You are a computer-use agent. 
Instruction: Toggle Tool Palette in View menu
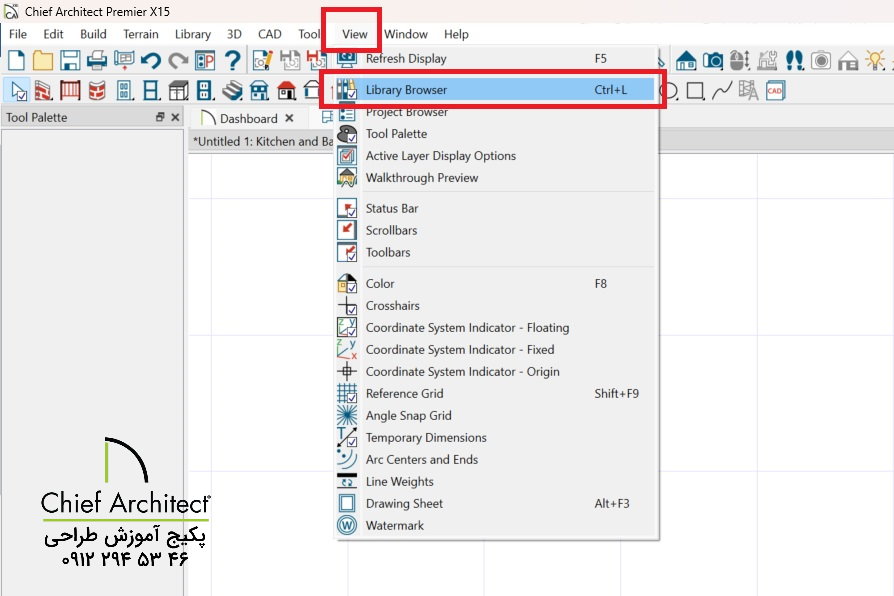[496, 133]
